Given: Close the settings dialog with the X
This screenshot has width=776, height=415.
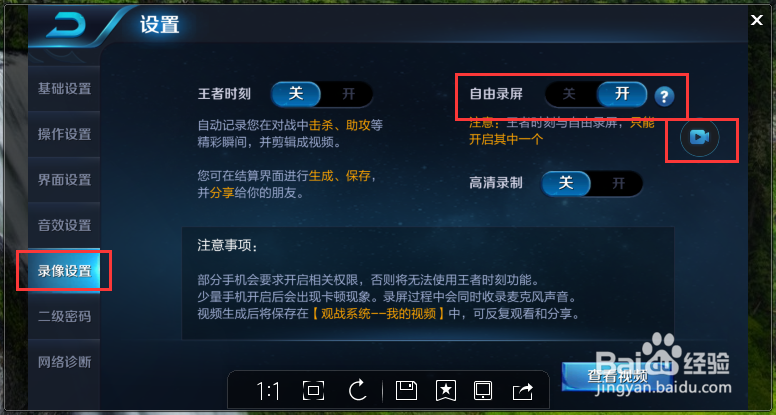Looking at the screenshot, I should pyautogui.click(x=757, y=20).
